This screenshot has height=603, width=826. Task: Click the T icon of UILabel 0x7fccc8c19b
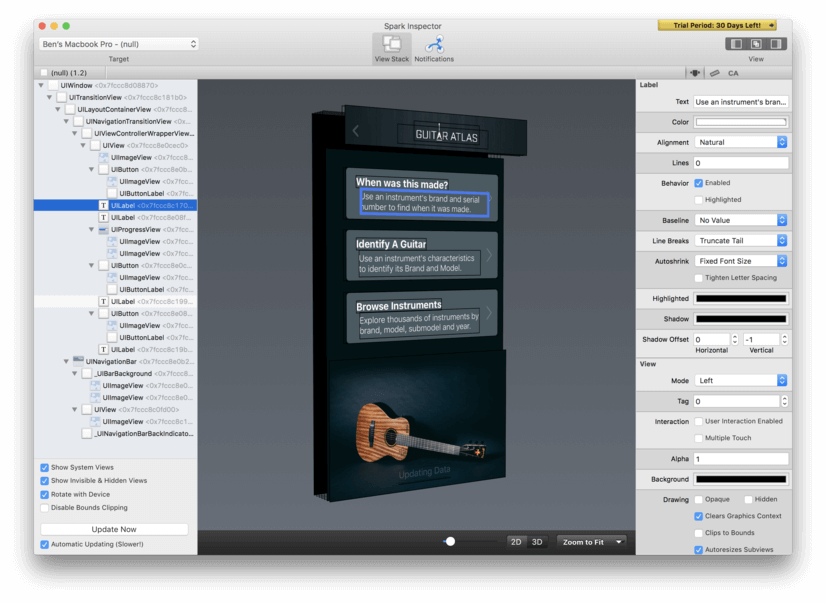[104, 350]
